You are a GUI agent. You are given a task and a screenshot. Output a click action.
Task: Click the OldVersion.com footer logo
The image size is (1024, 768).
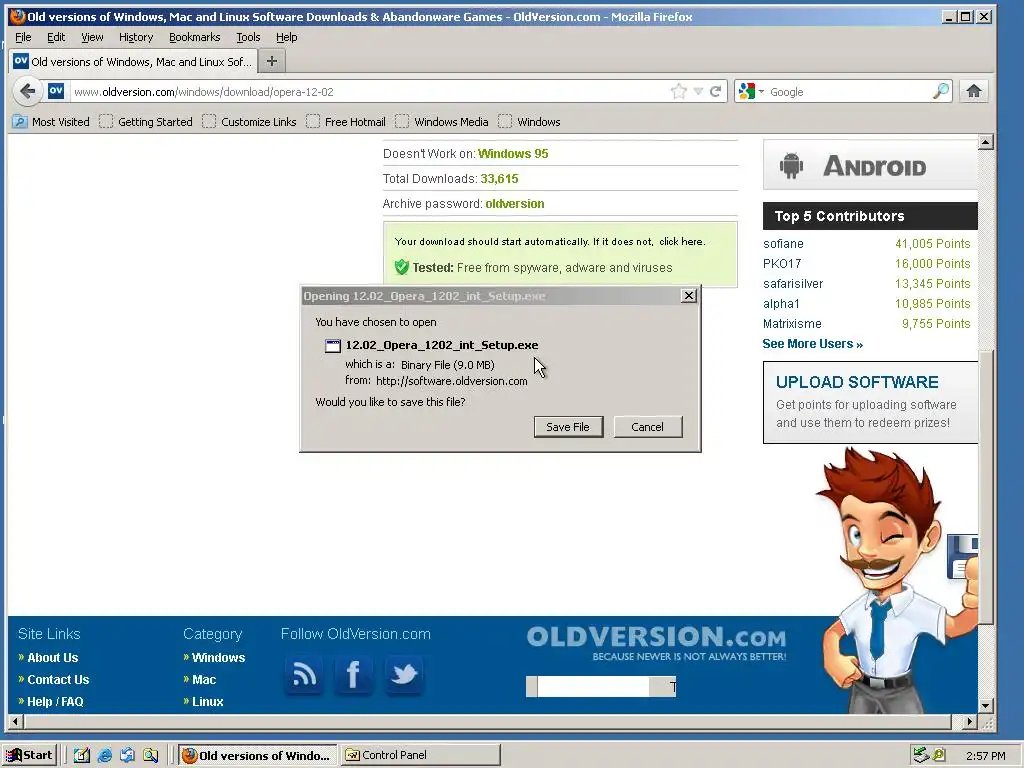(656, 643)
